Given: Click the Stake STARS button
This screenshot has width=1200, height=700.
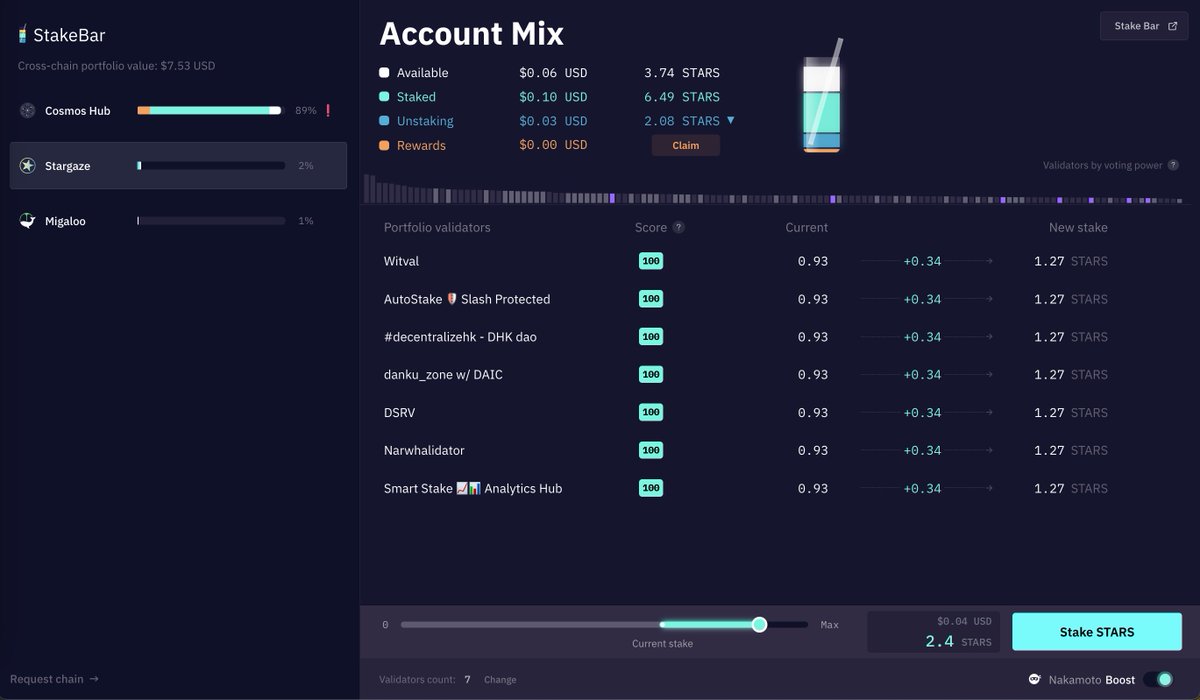Looking at the screenshot, I should click(x=1097, y=632).
